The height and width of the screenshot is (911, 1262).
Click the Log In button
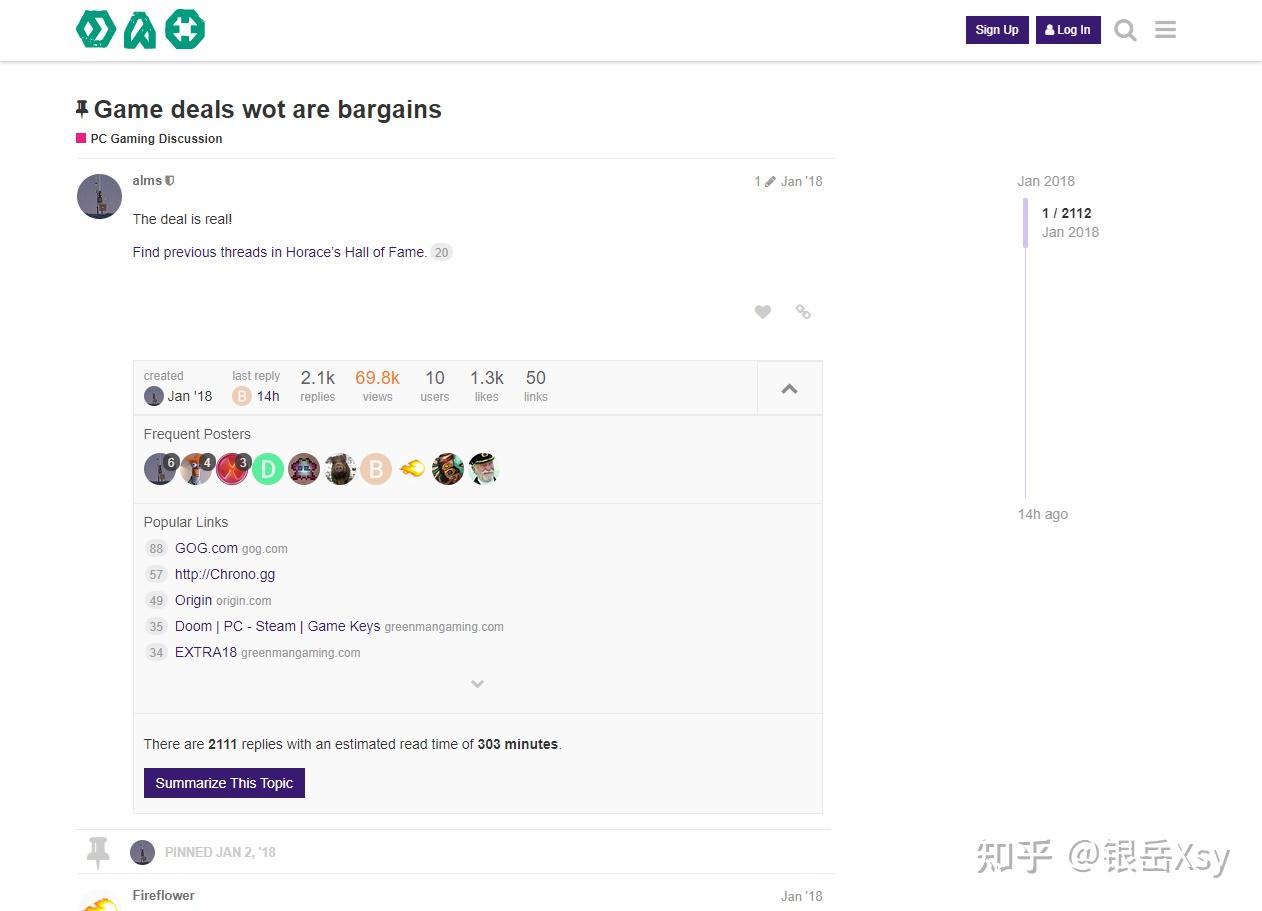pyautogui.click(x=1068, y=30)
